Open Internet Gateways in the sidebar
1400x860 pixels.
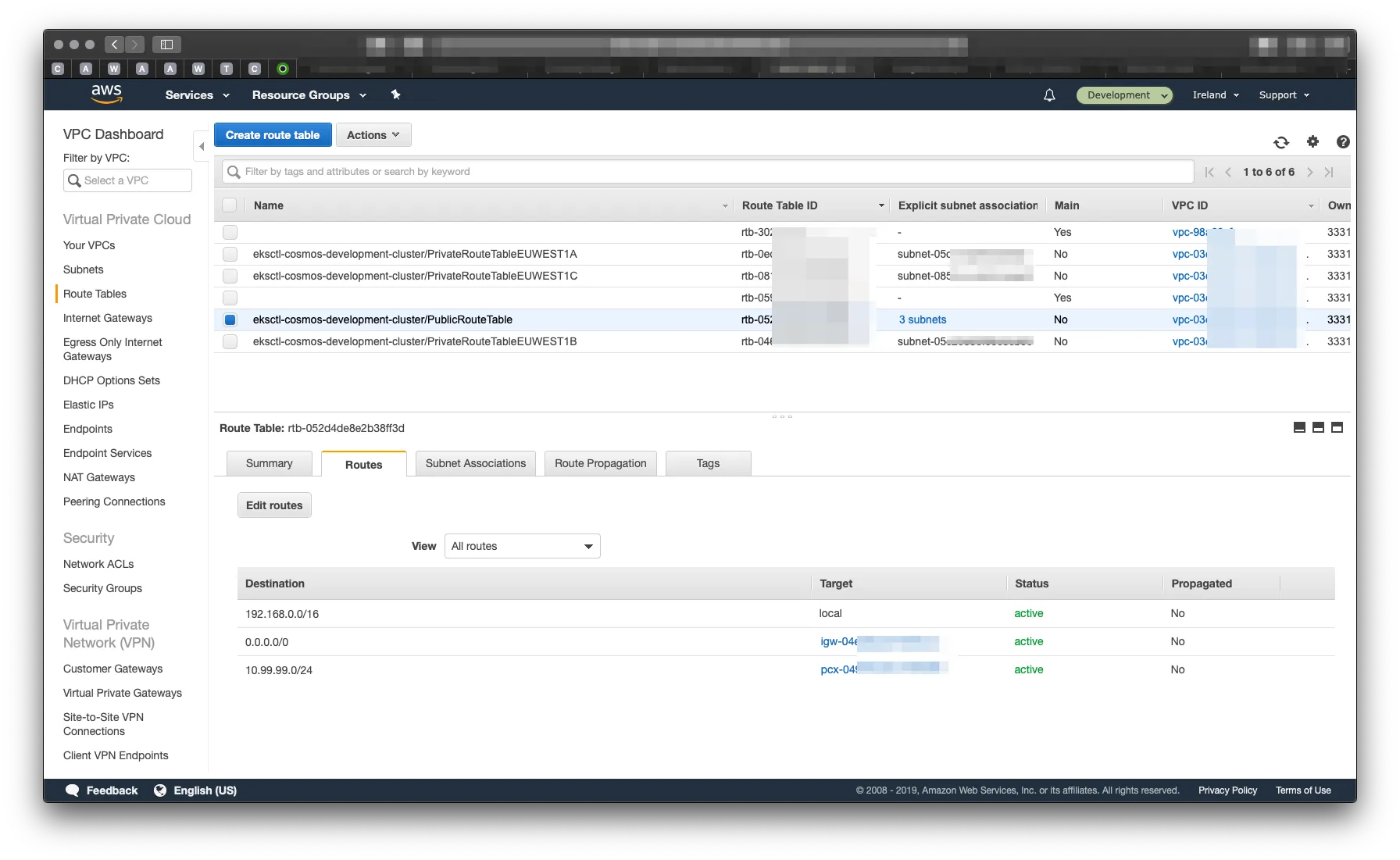pos(108,318)
